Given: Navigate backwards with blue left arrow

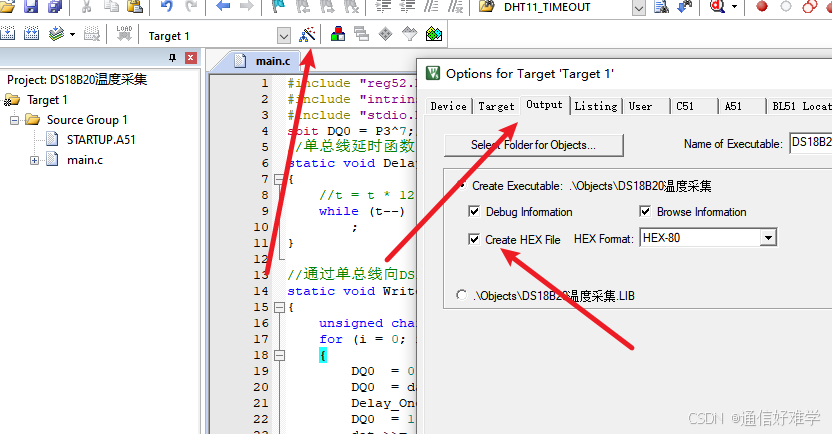Looking at the screenshot, I should click(x=223, y=6).
